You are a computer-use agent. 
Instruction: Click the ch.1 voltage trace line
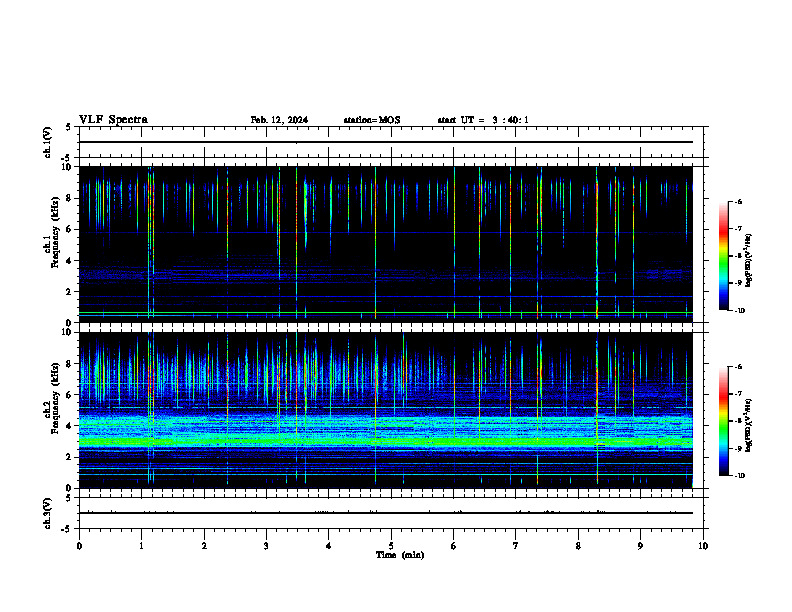(386, 142)
